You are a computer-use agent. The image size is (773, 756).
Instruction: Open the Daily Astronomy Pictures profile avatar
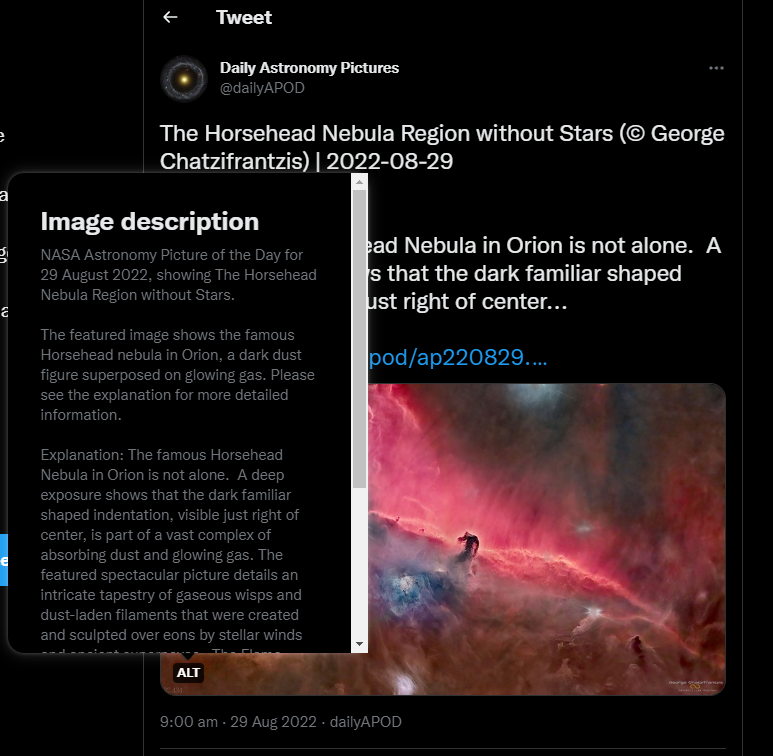coord(184,79)
